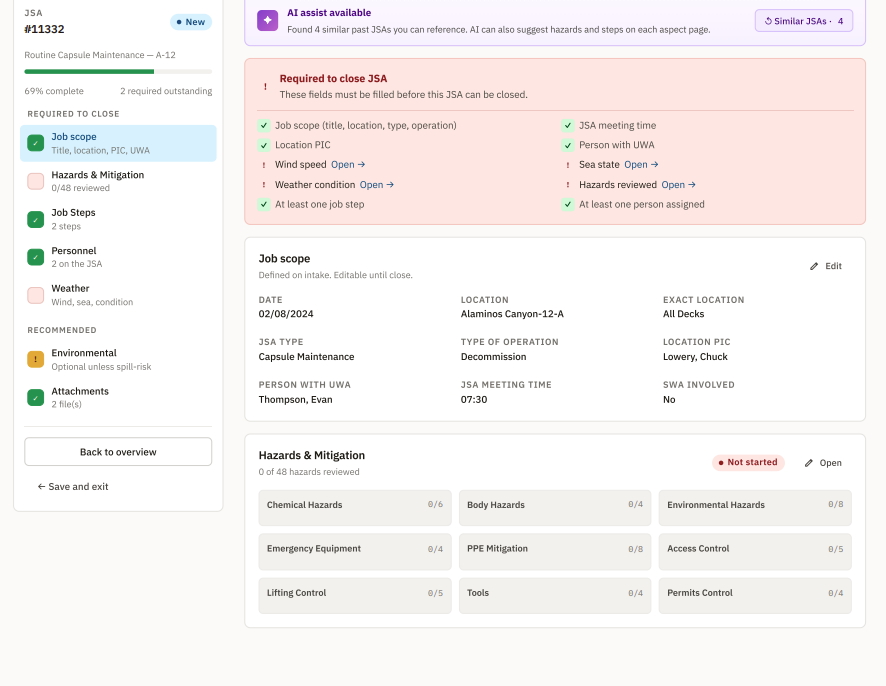Click the pencil icon next to Edit in Job scope
Image resolution: width=886 pixels, height=686 pixels.
pyautogui.click(x=814, y=266)
